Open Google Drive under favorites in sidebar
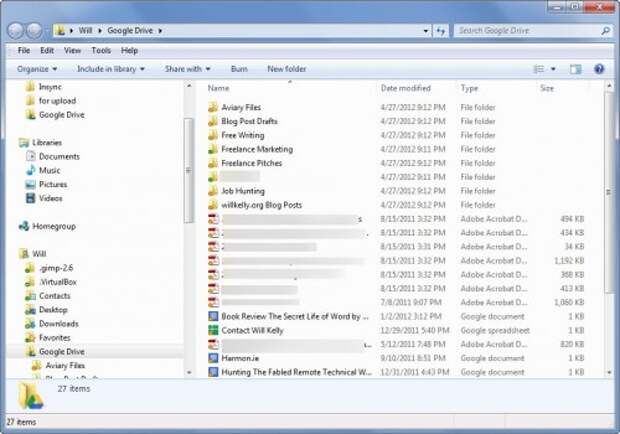This screenshot has height=434, width=620. coord(62,115)
